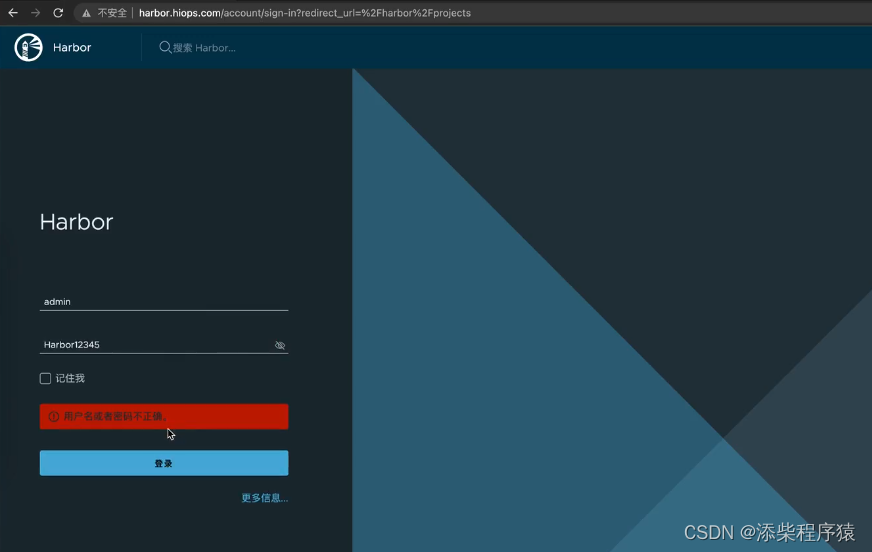Click the Harbor header title link
872x552 pixels.
[72, 47]
